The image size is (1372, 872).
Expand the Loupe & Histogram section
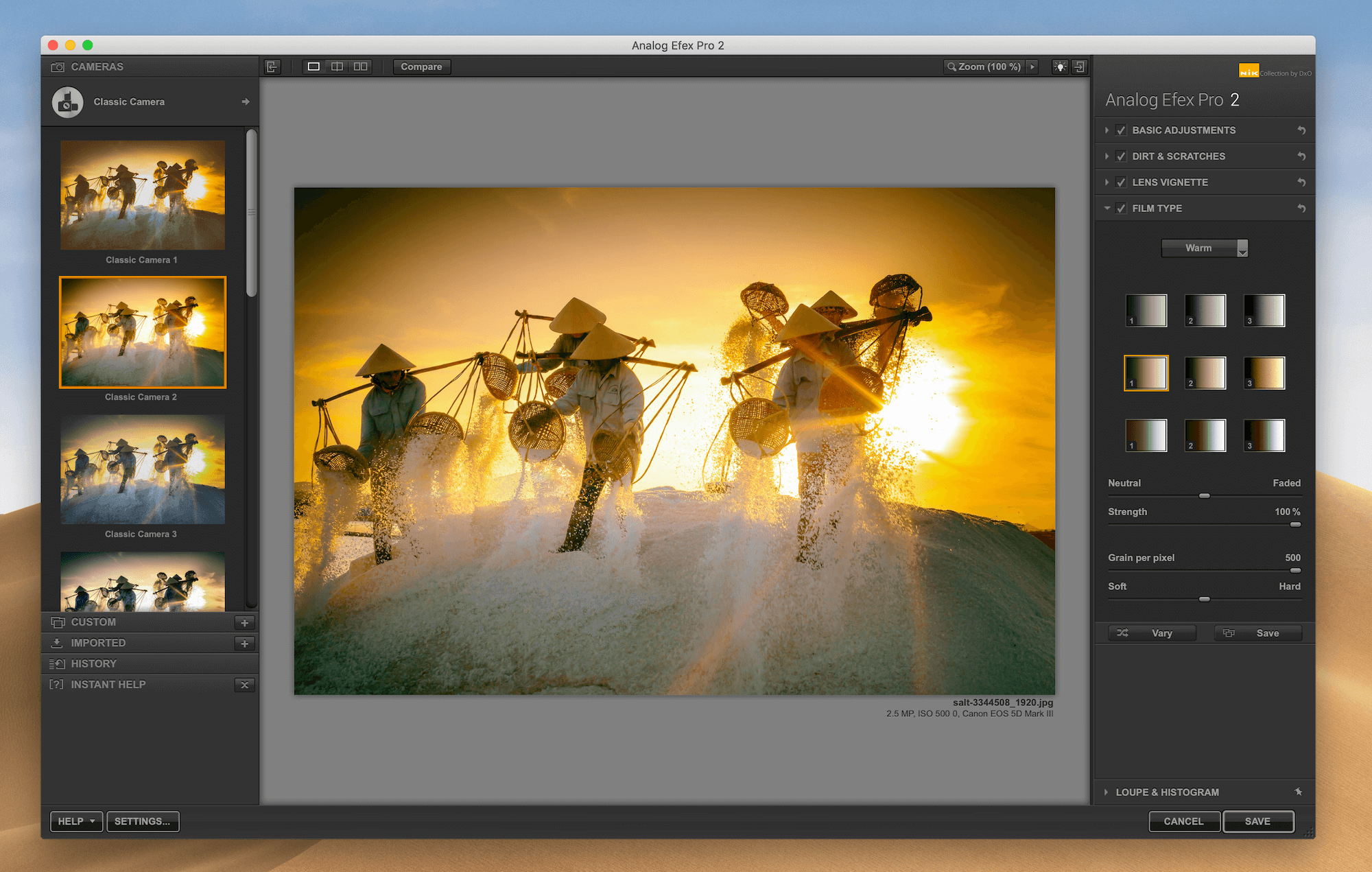(1167, 792)
